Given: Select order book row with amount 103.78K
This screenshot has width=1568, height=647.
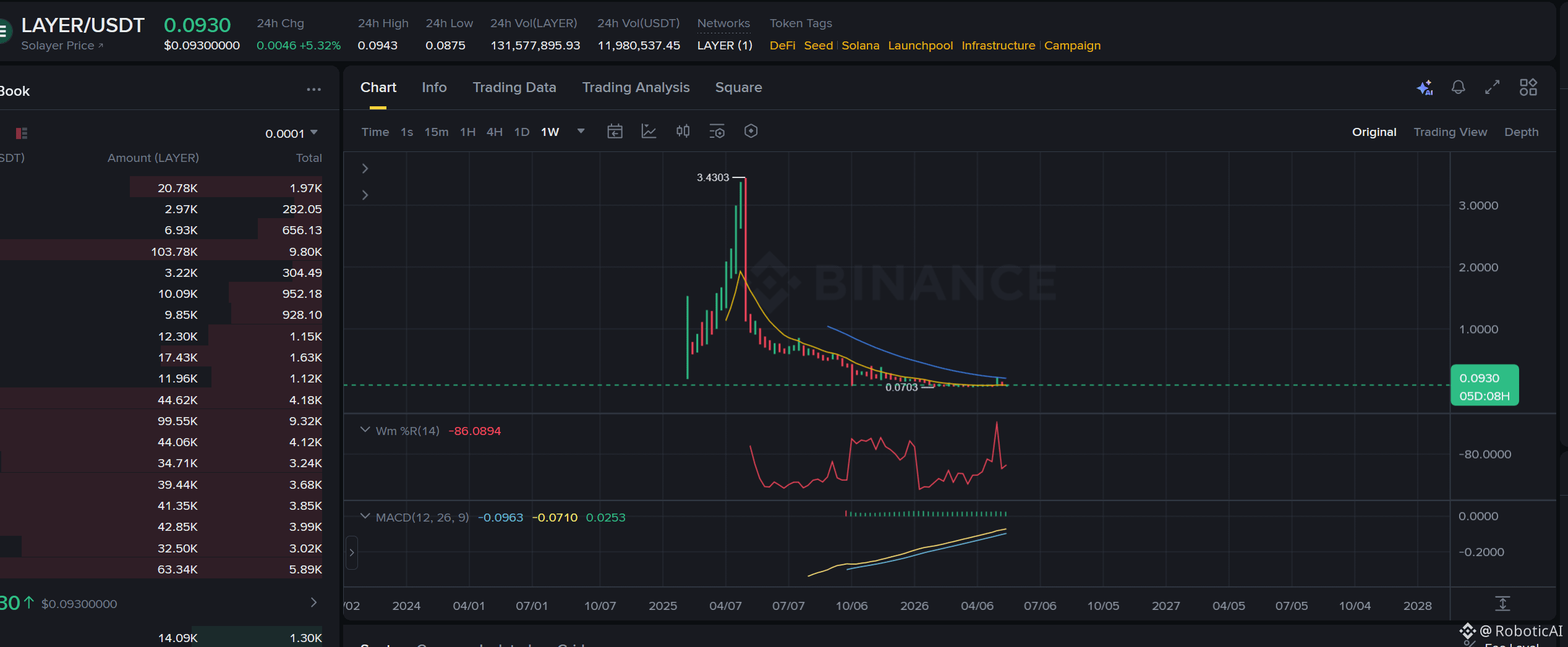Looking at the screenshot, I should 162,252.
